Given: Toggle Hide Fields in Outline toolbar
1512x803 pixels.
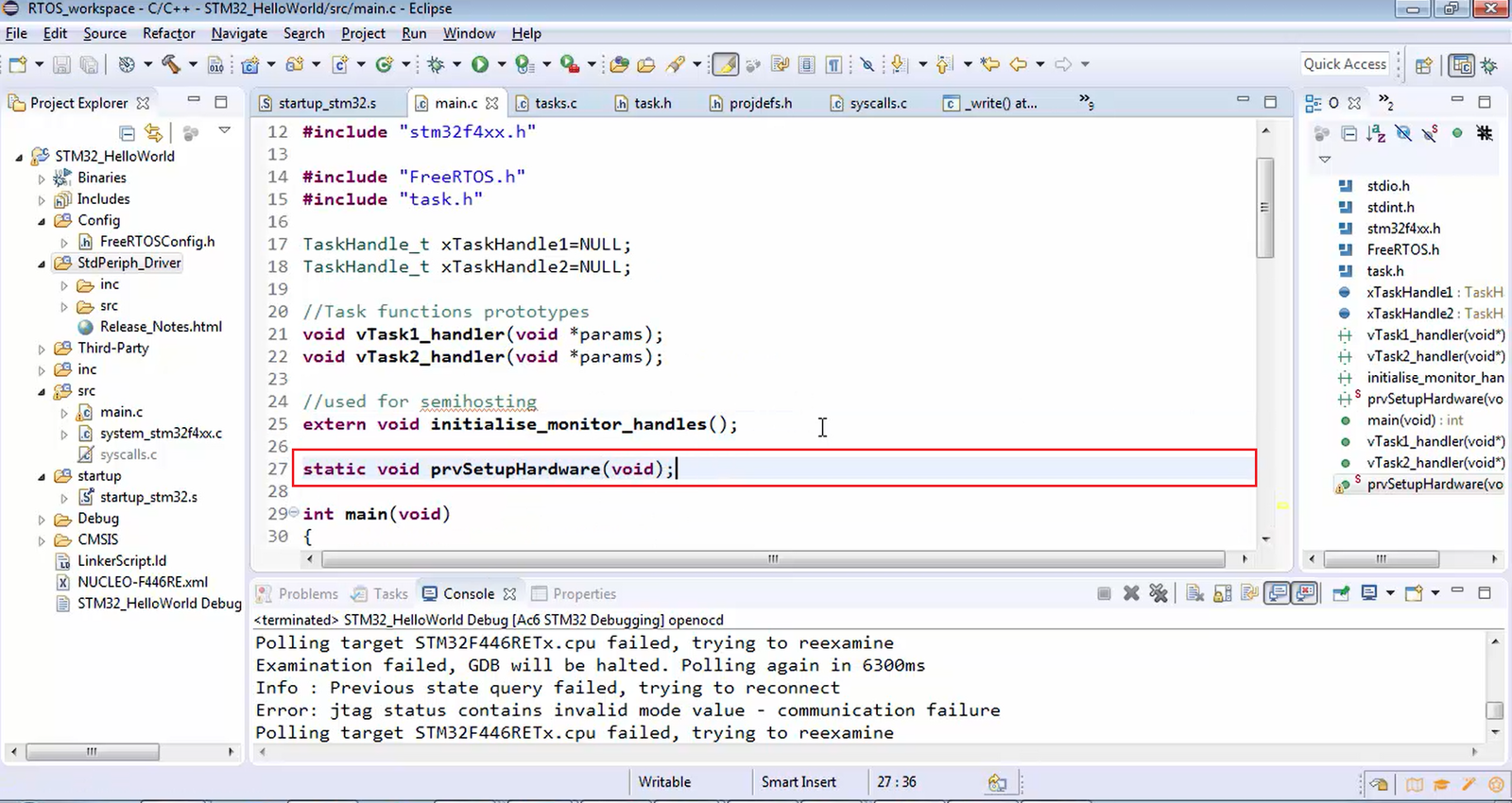Looking at the screenshot, I should coord(1403,133).
